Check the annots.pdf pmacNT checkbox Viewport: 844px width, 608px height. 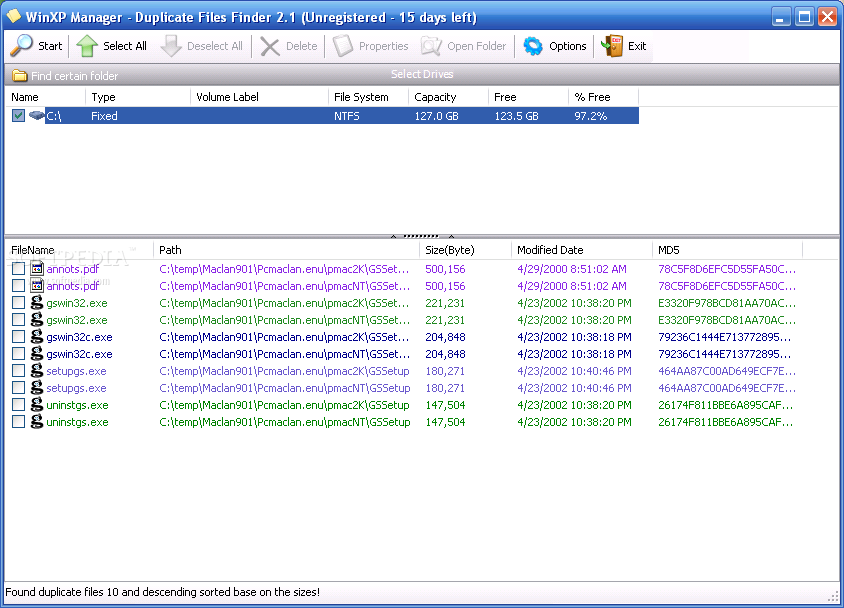pyautogui.click(x=18, y=286)
